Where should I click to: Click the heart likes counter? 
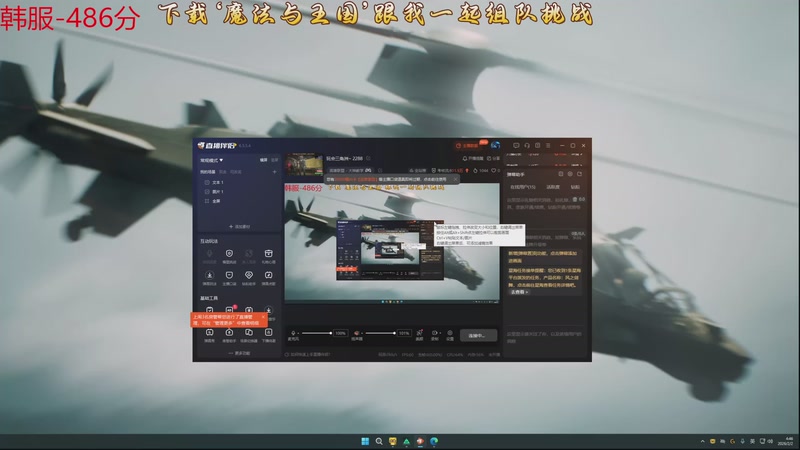(x=495, y=170)
